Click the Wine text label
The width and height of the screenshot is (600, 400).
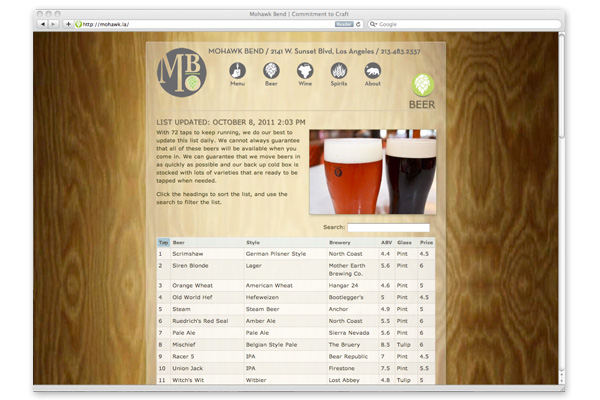pyautogui.click(x=305, y=83)
